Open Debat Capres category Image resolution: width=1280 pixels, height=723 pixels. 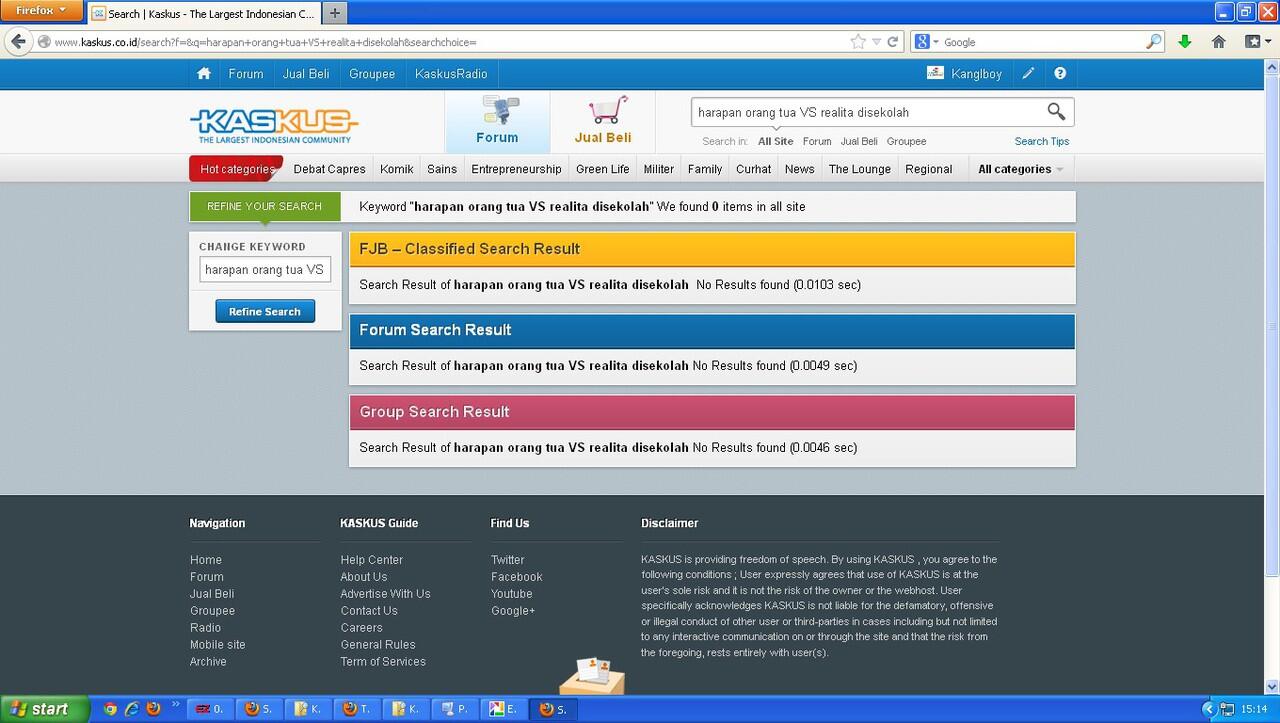click(x=329, y=169)
